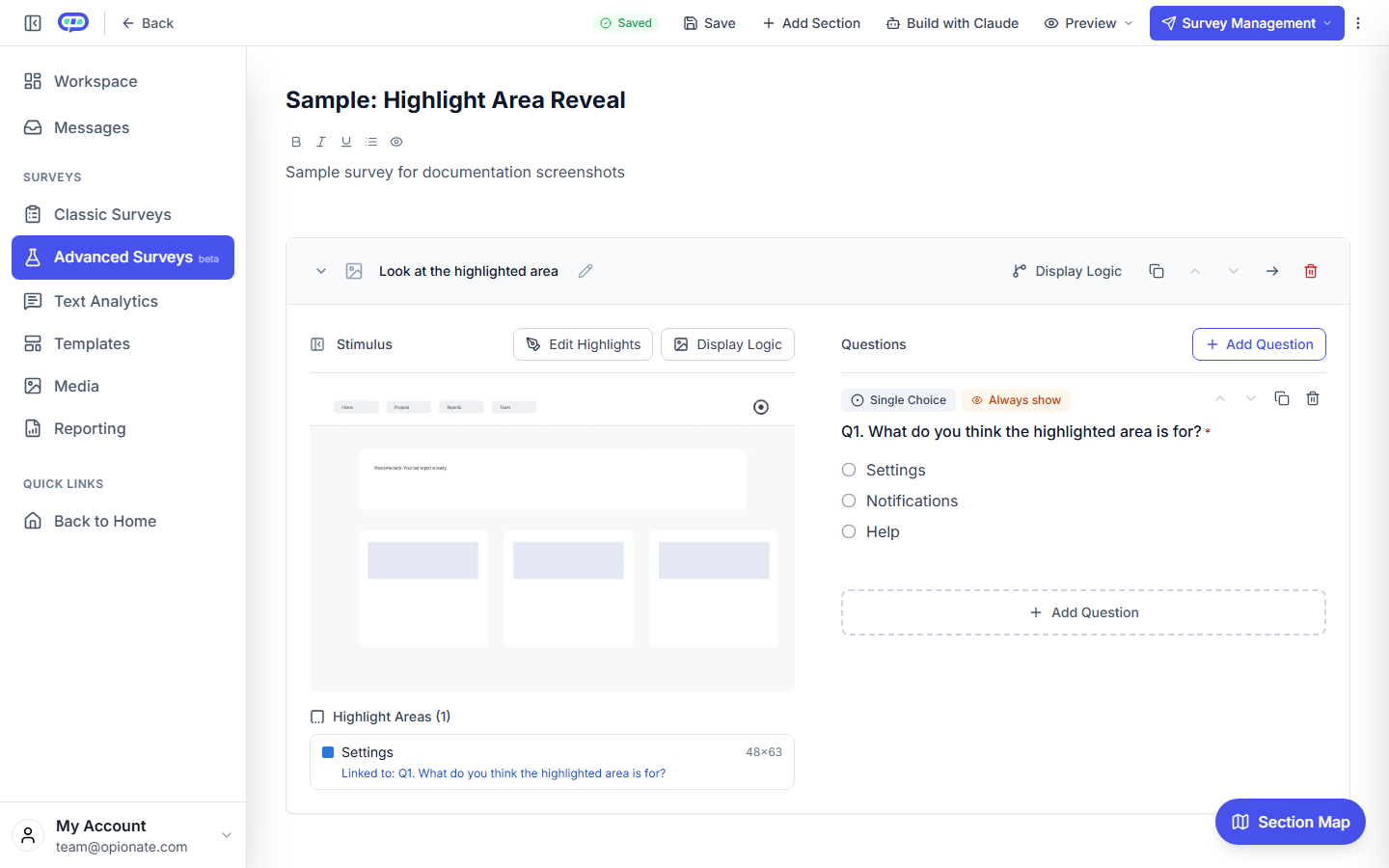
Task: Select the Help radio option
Action: (849, 531)
